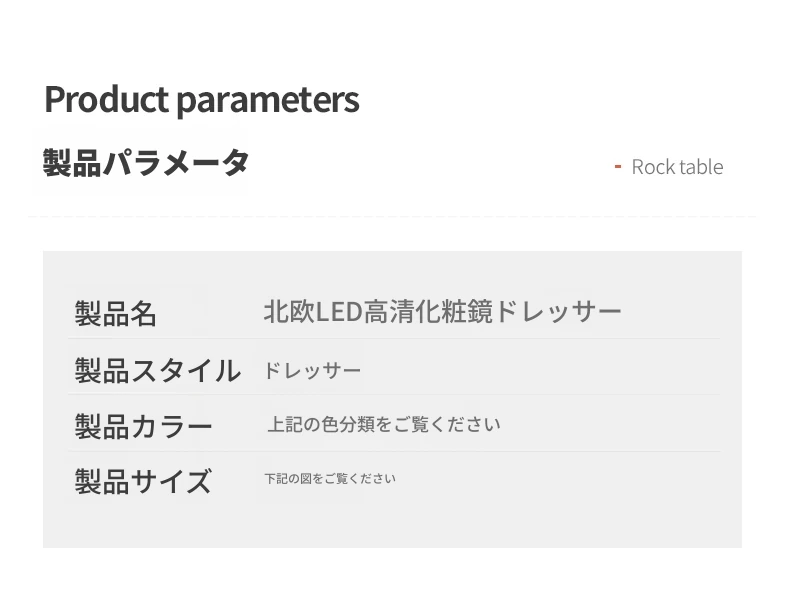The image size is (790, 593).
Task: Click the 上記の色分類をご覧ください text
Action: [383, 424]
